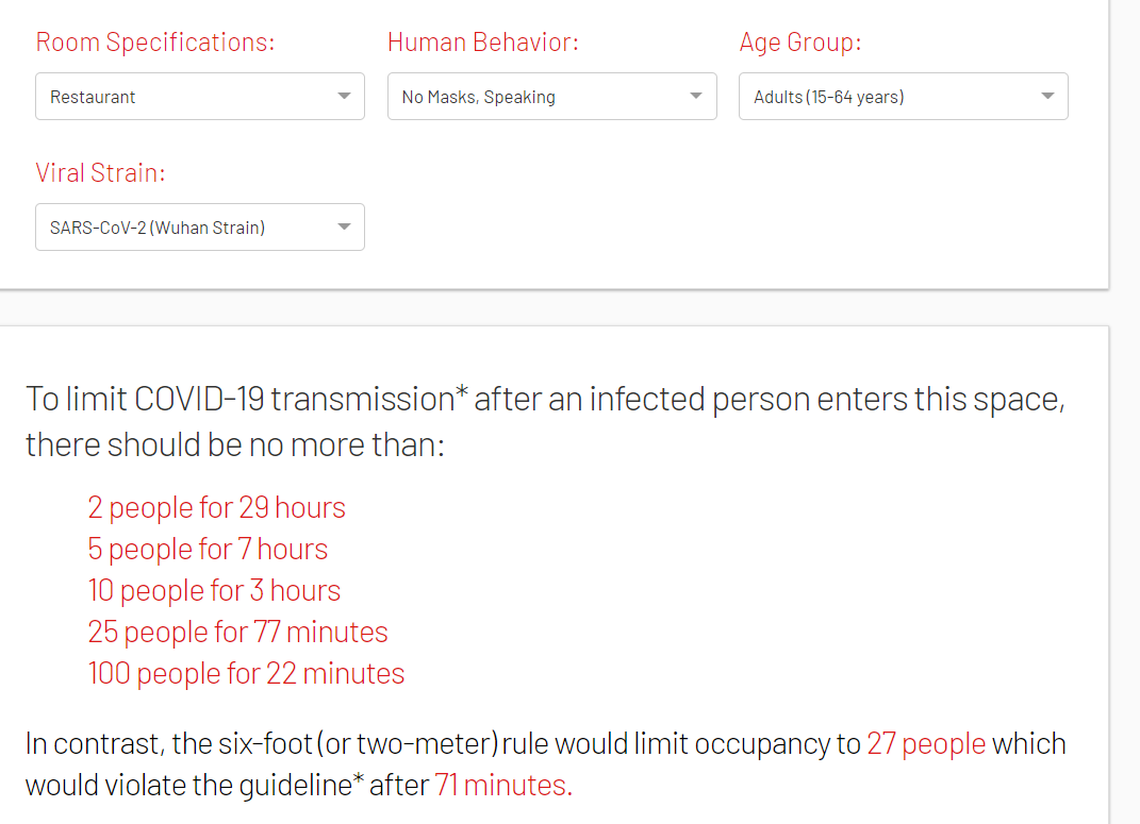The height and width of the screenshot is (824, 1140).
Task: Click the 'Viral Strain:' heading
Action: pyautogui.click(x=100, y=172)
